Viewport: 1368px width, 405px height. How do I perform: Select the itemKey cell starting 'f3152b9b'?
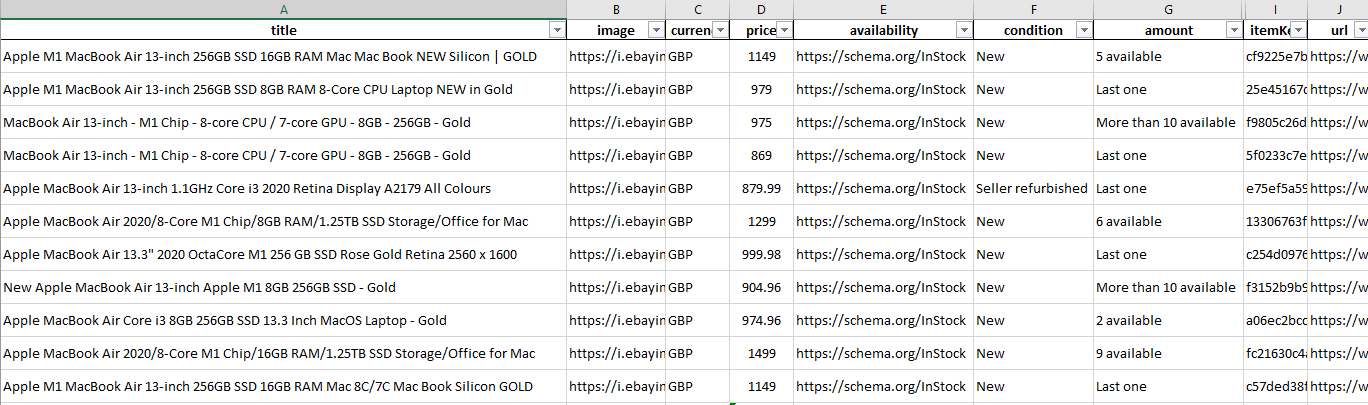1276,288
